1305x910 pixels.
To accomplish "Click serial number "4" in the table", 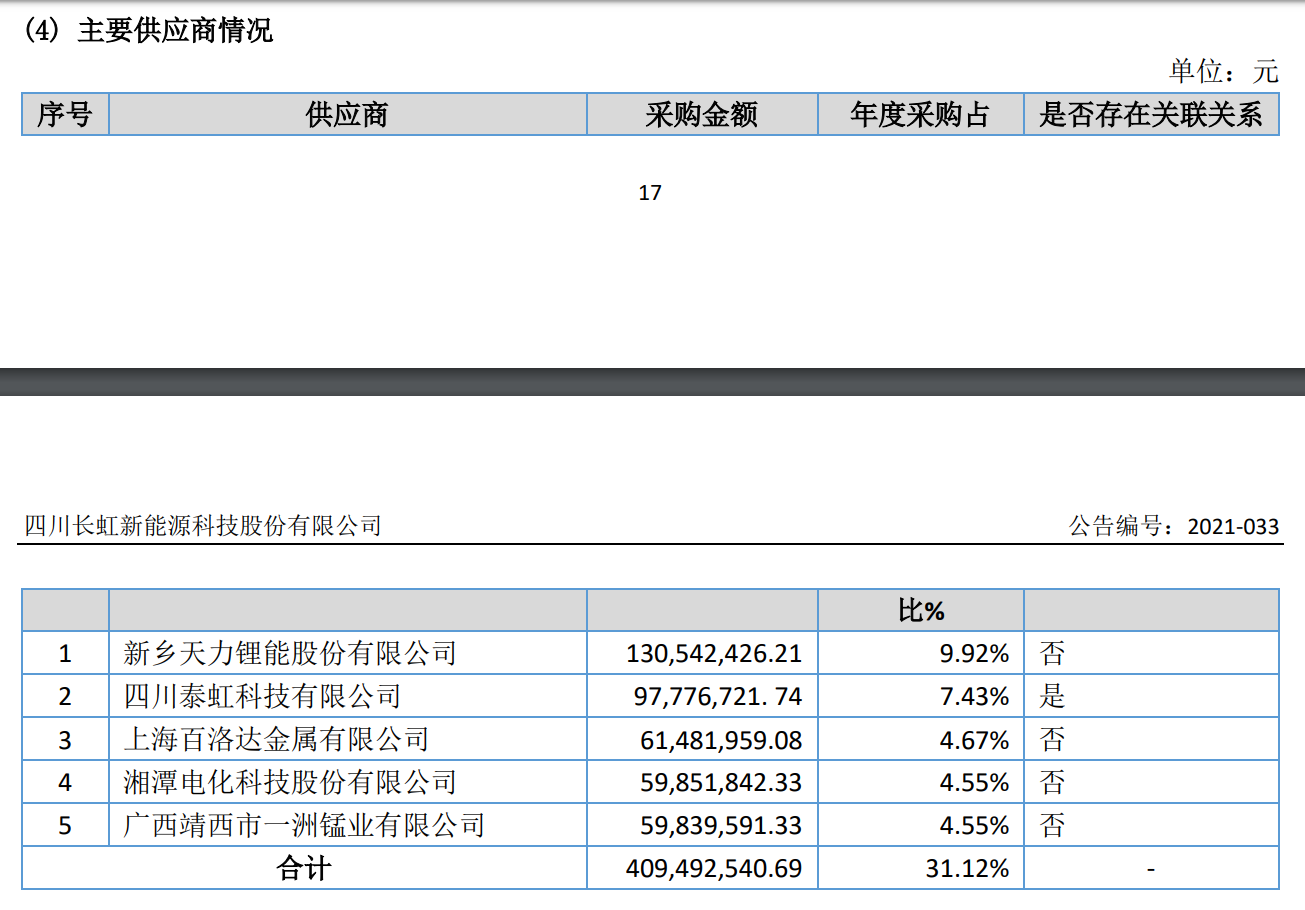I will tap(65, 783).
